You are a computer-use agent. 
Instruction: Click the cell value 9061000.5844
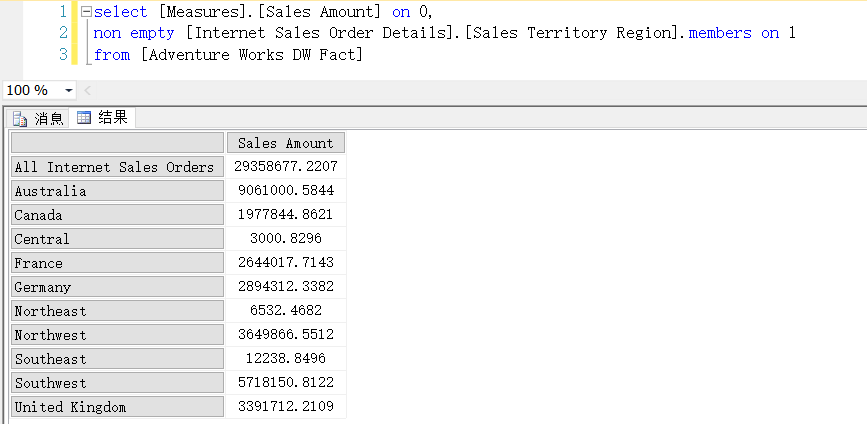(x=286, y=191)
